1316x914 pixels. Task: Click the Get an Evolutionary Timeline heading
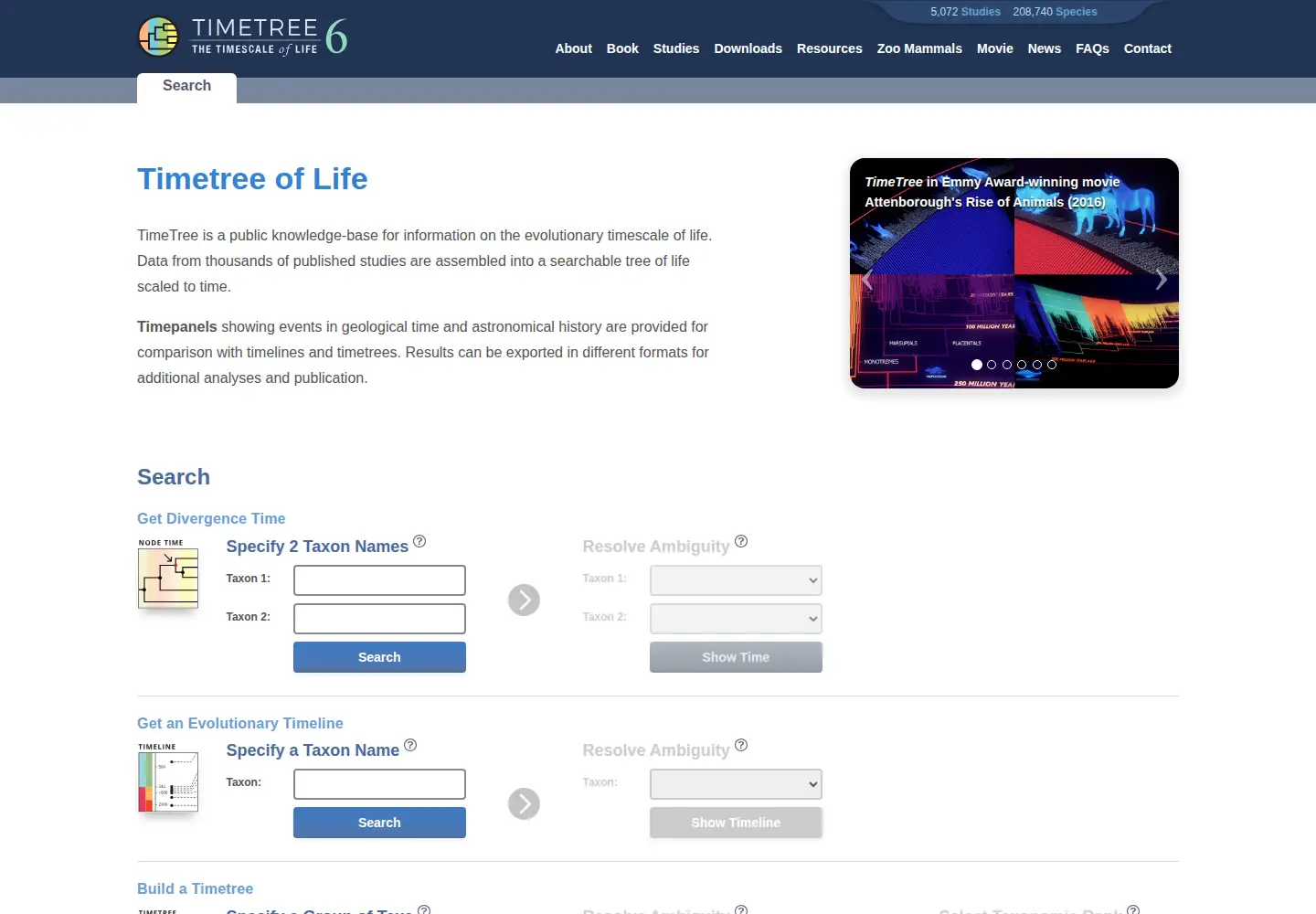point(240,723)
